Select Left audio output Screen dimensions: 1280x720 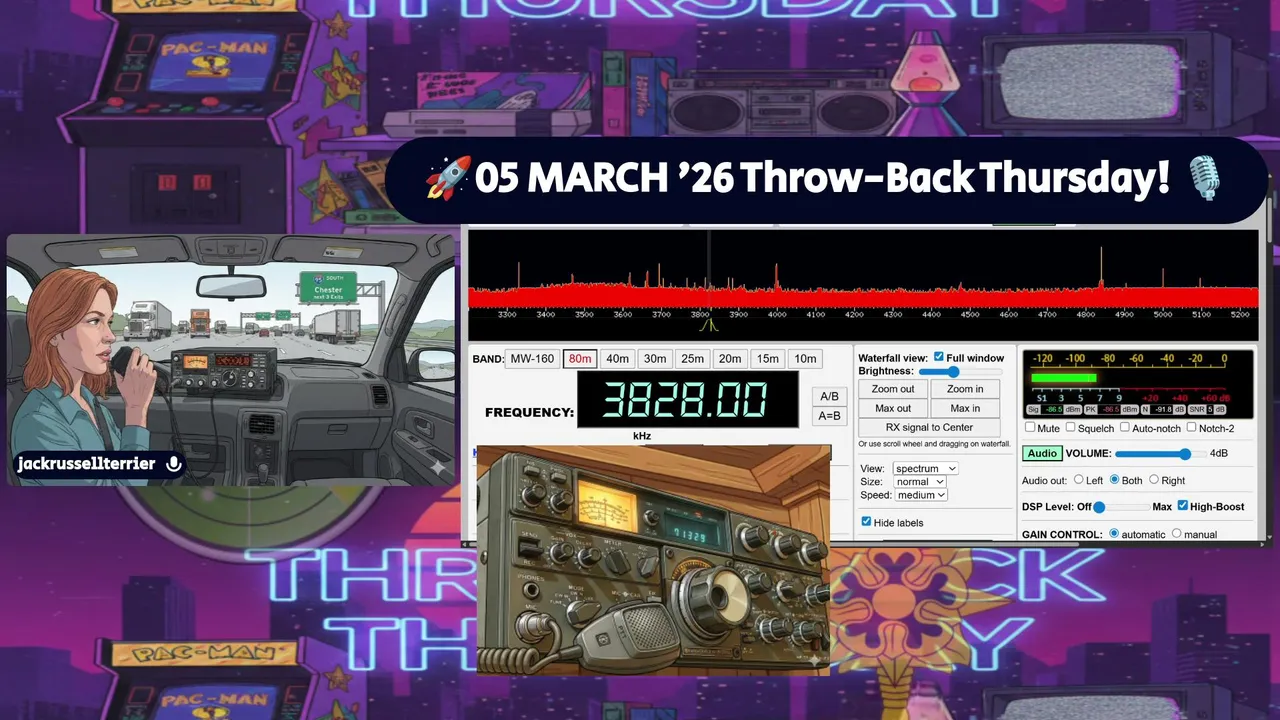point(1079,480)
